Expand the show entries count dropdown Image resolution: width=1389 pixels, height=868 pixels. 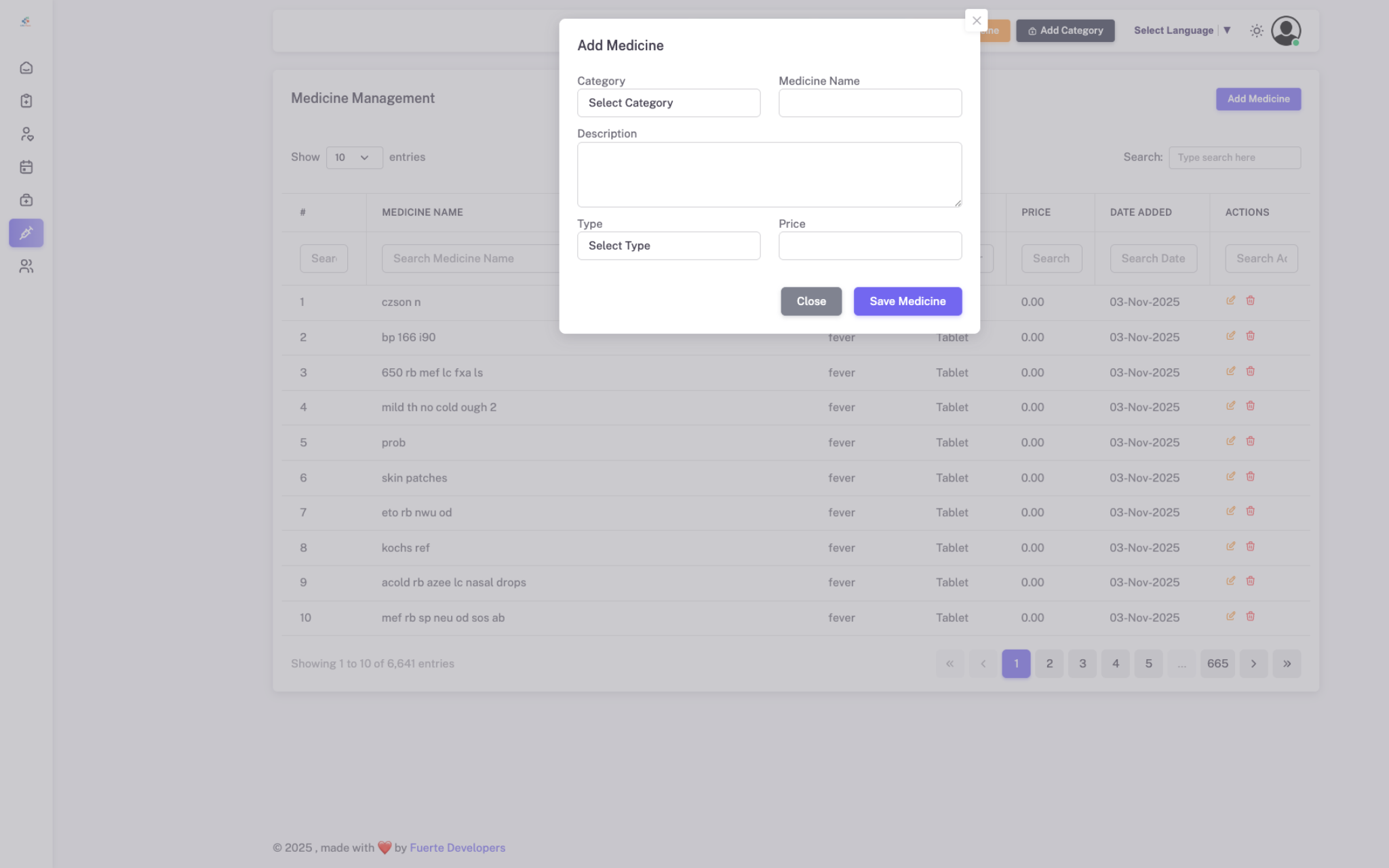click(x=354, y=157)
